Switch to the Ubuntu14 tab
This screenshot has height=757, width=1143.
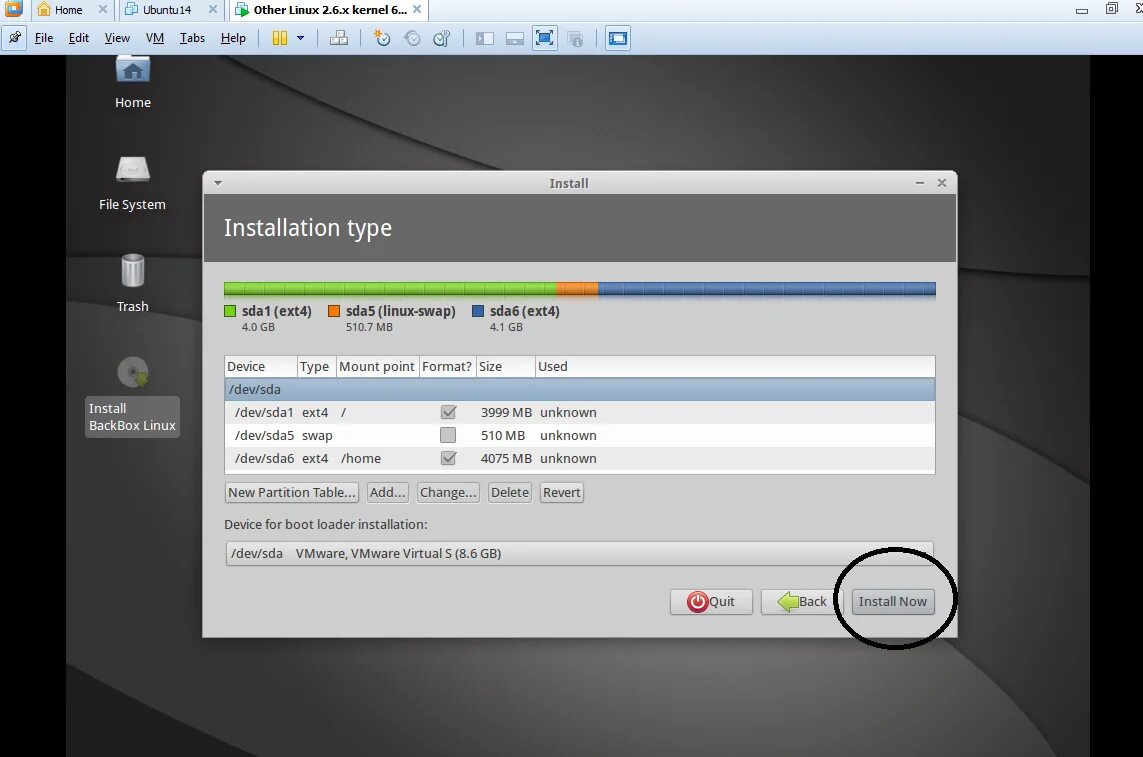point(167,9)
